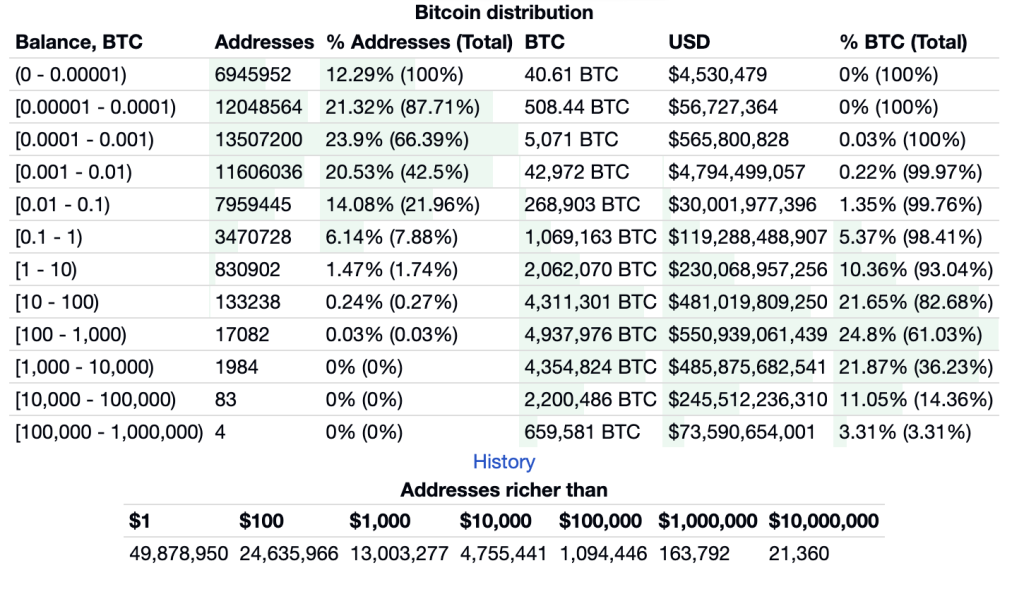The height and width of the screenshot is (592, 1024).
Task: Click the % BTC (Total) column header
Action: pyautogui.click(x=903, y=42)
